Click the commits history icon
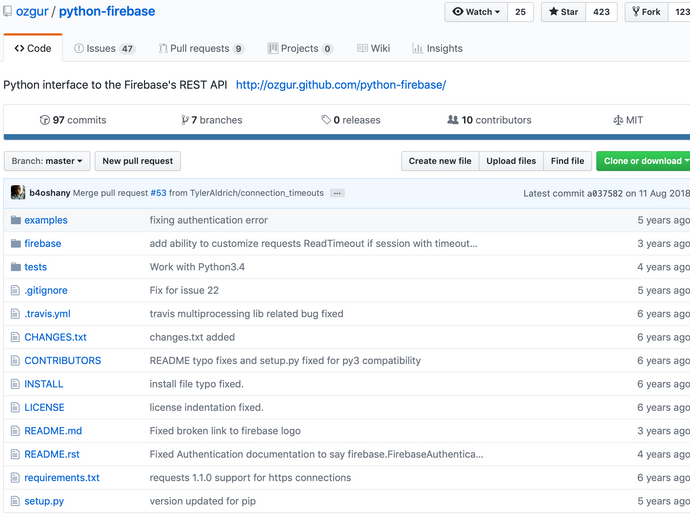 [45, 120]
